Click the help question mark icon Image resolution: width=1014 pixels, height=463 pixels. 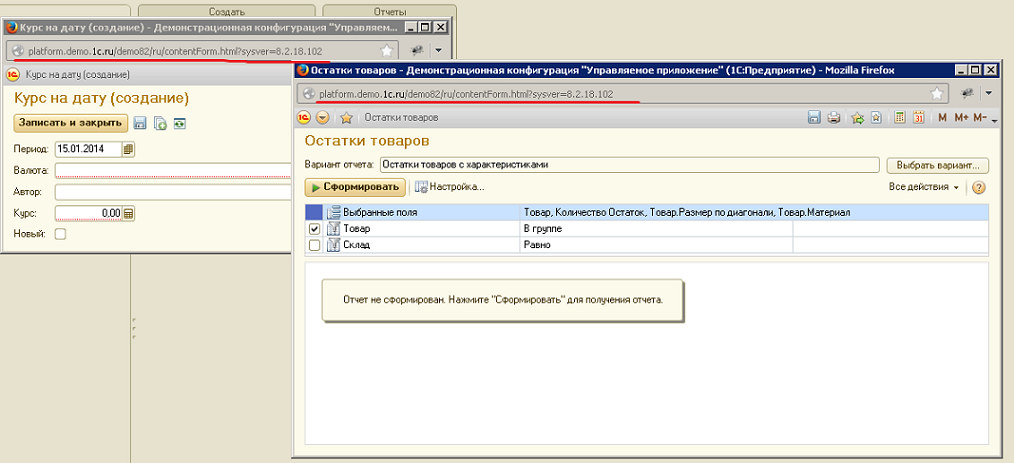979,188
